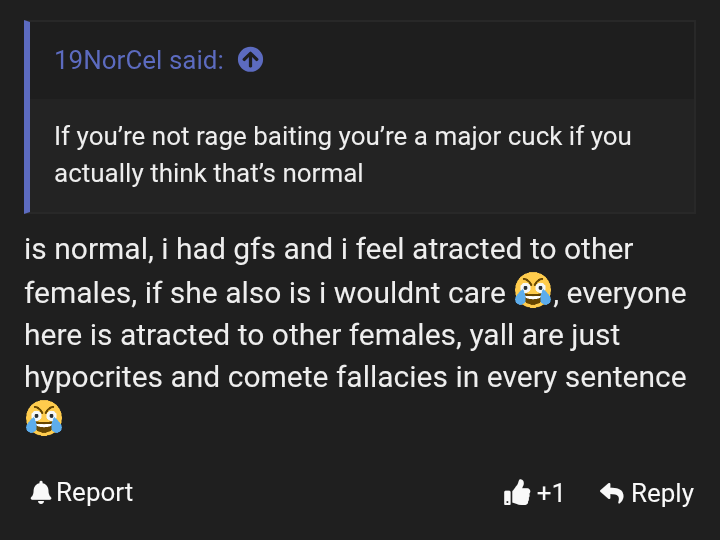Click the blue vertical quote border
This screenshot has height=540, width=720.
point(27,117)
